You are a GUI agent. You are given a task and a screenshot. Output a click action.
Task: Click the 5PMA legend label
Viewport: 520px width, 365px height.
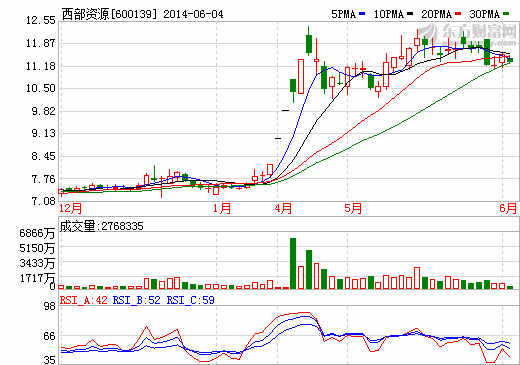click(x=343, y=14)
